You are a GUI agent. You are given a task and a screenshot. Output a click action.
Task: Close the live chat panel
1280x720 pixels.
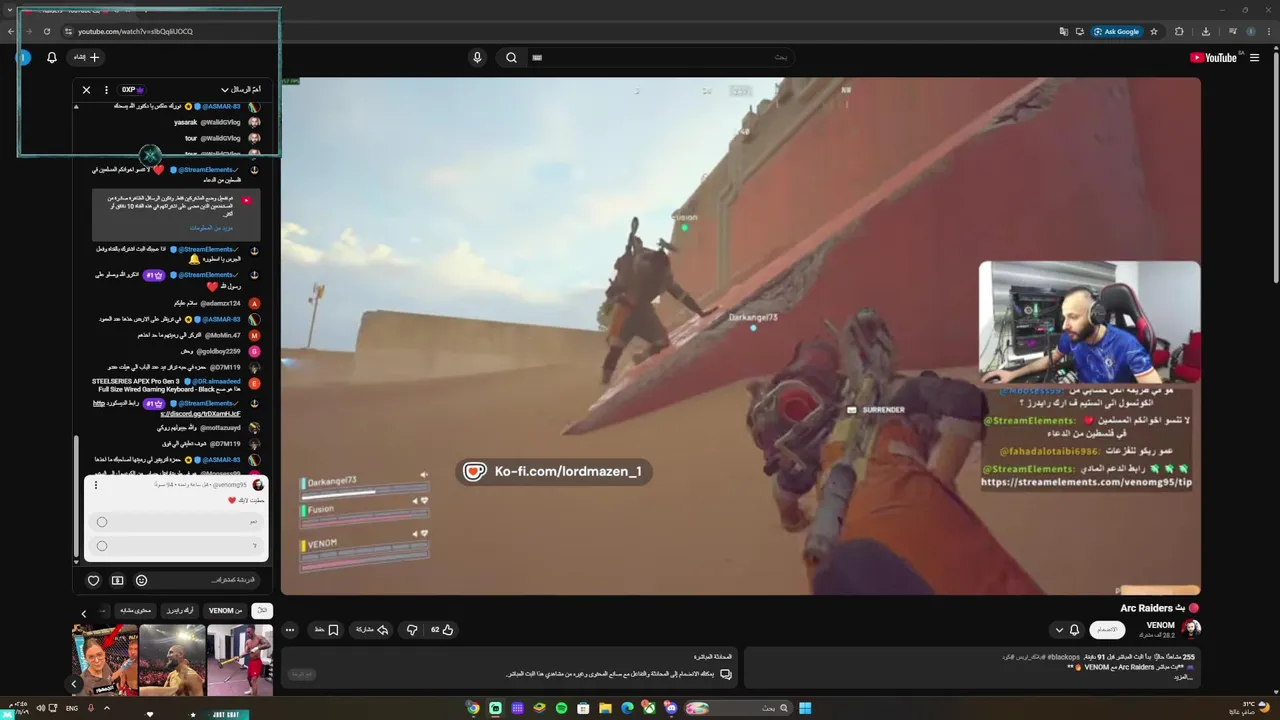(x=86, y=90)
